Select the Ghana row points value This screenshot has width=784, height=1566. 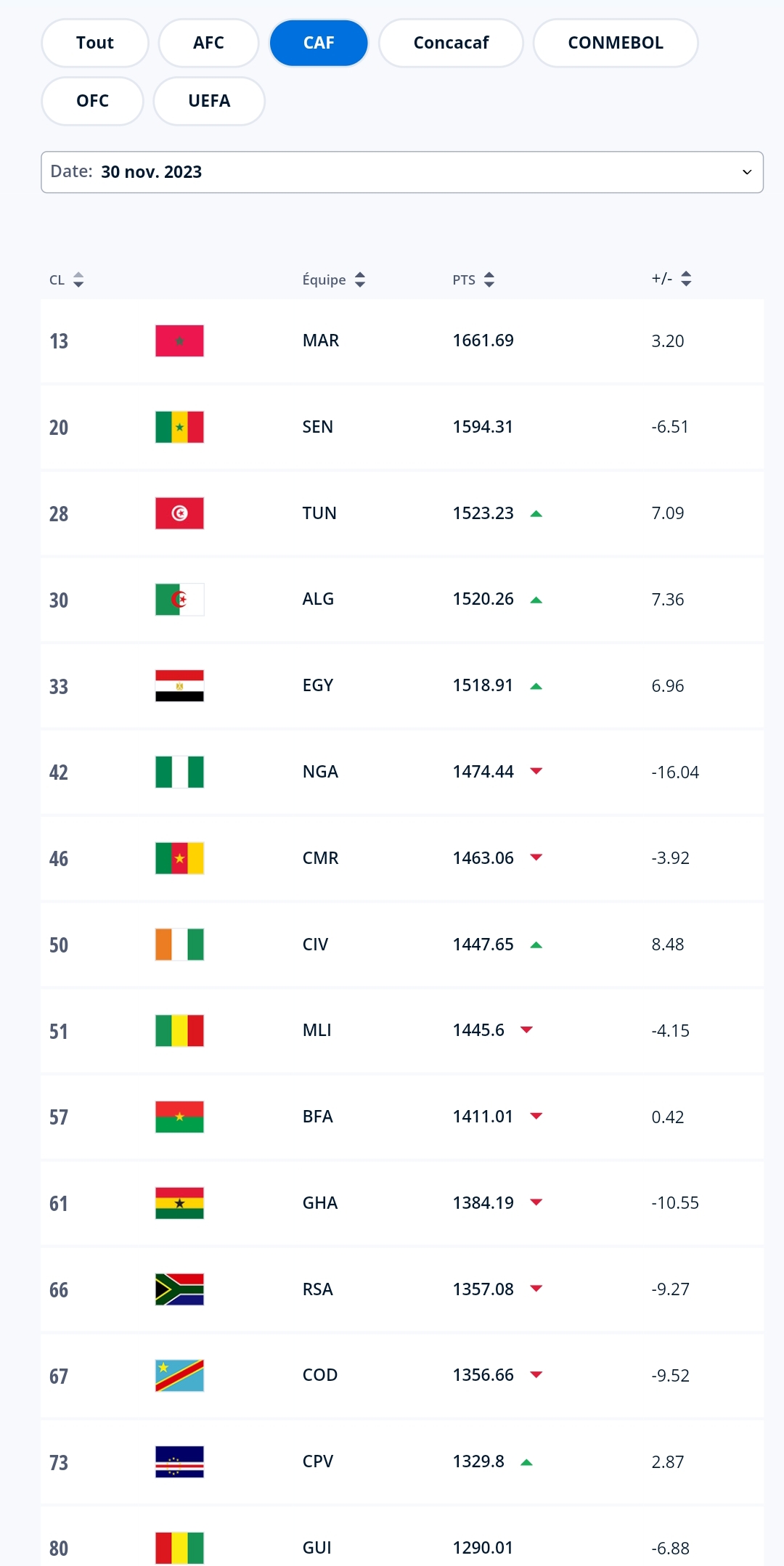tap(483, 1203)
